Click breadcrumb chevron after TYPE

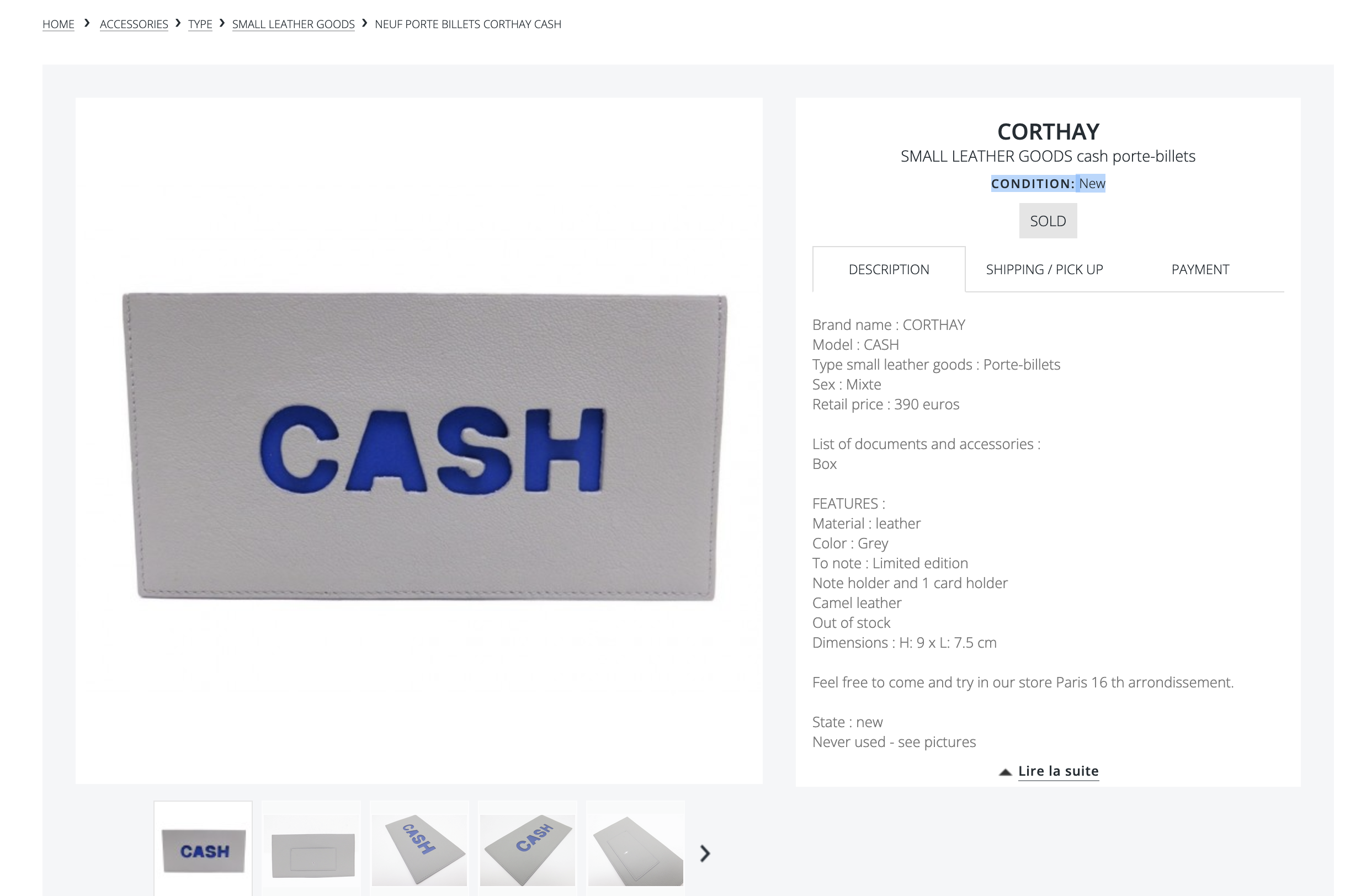tap(222, 23)
